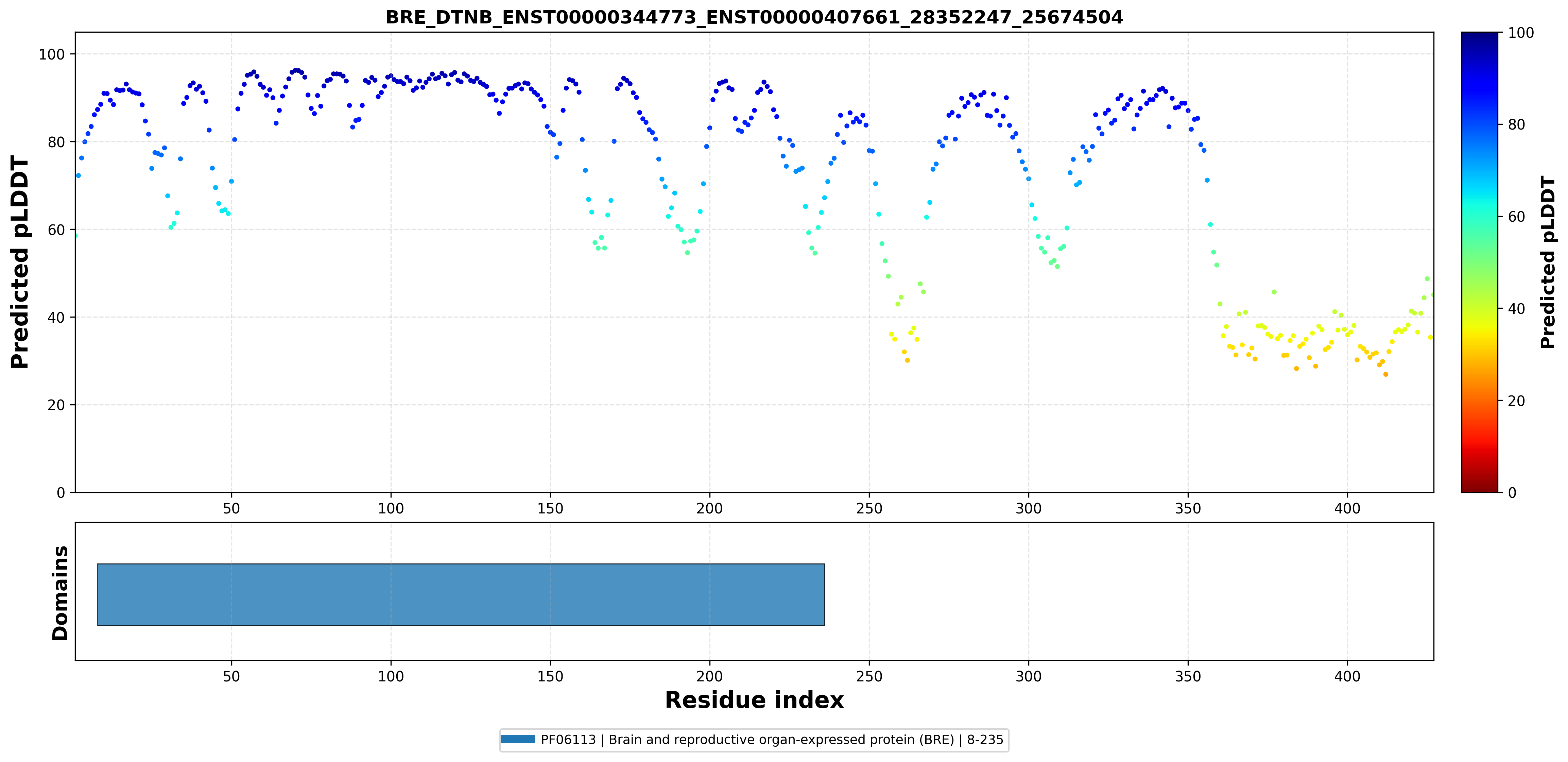Click the blue legend swatch for PF06113
This screenshot has height=762, width=1568.
tap(518, 739)
